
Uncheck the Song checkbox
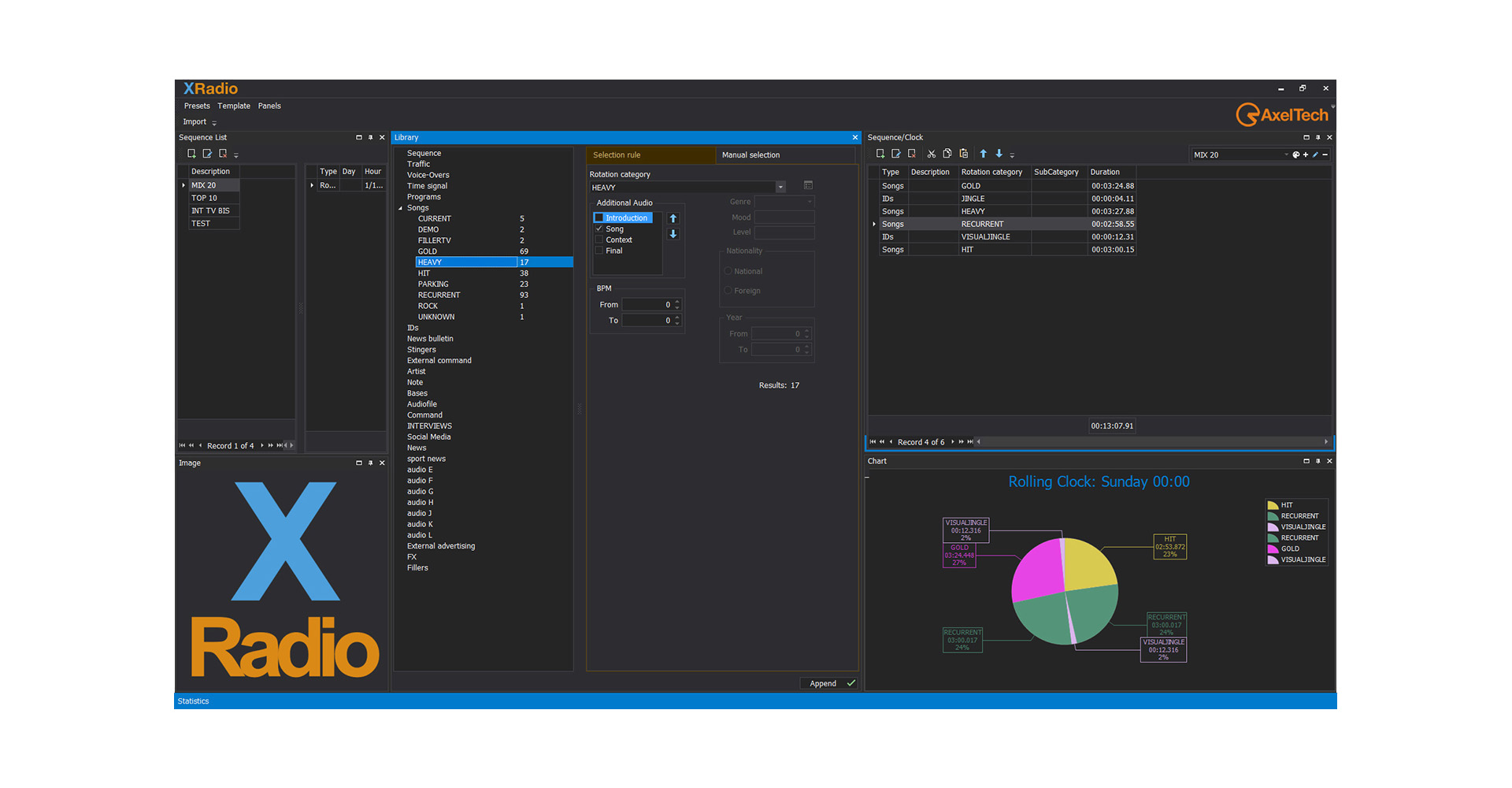coord(599,229)
